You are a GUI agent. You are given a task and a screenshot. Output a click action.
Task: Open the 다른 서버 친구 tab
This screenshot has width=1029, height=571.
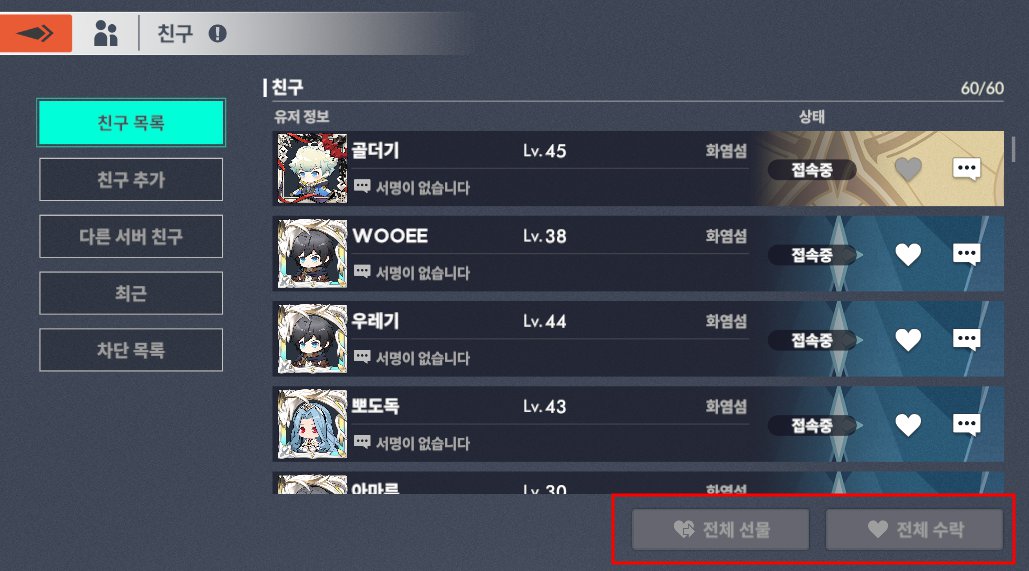(x=131, y=236)
